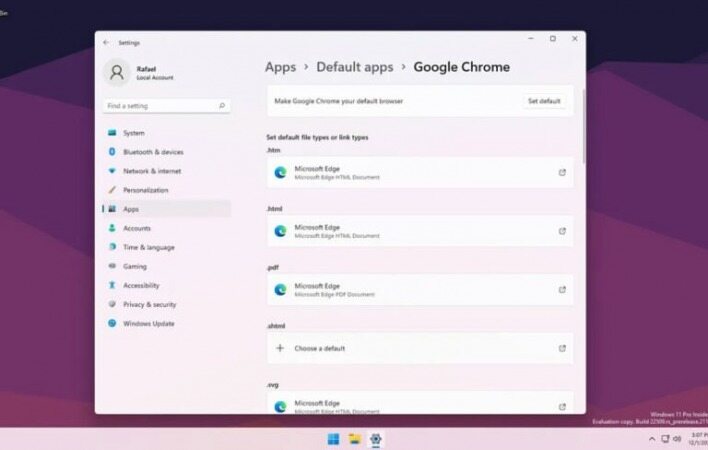Screen dimensions: 708x450
Task: Click the Accounts person icon
Action: click(112, 228)
